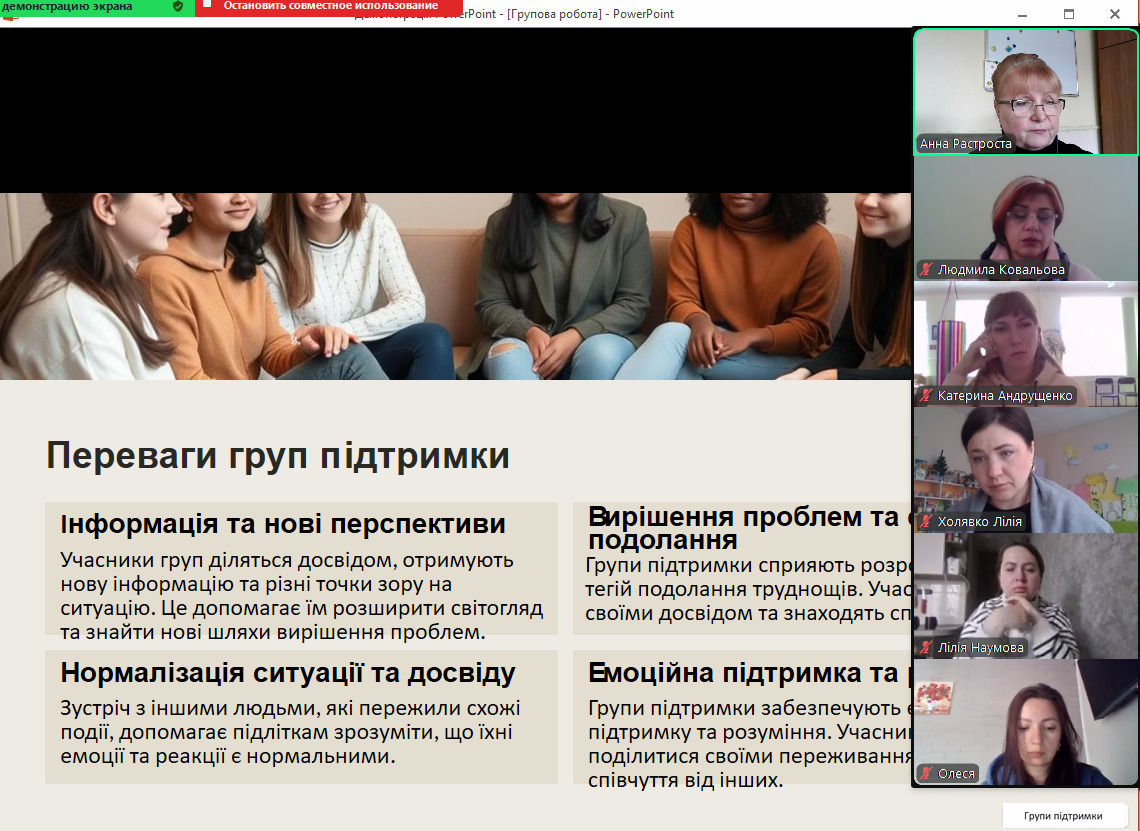Click the muted microphone icon beside Катерина Андрущенко
Image resolution: width=1140 pixels, height=831 pixels.
coord(926,396)
